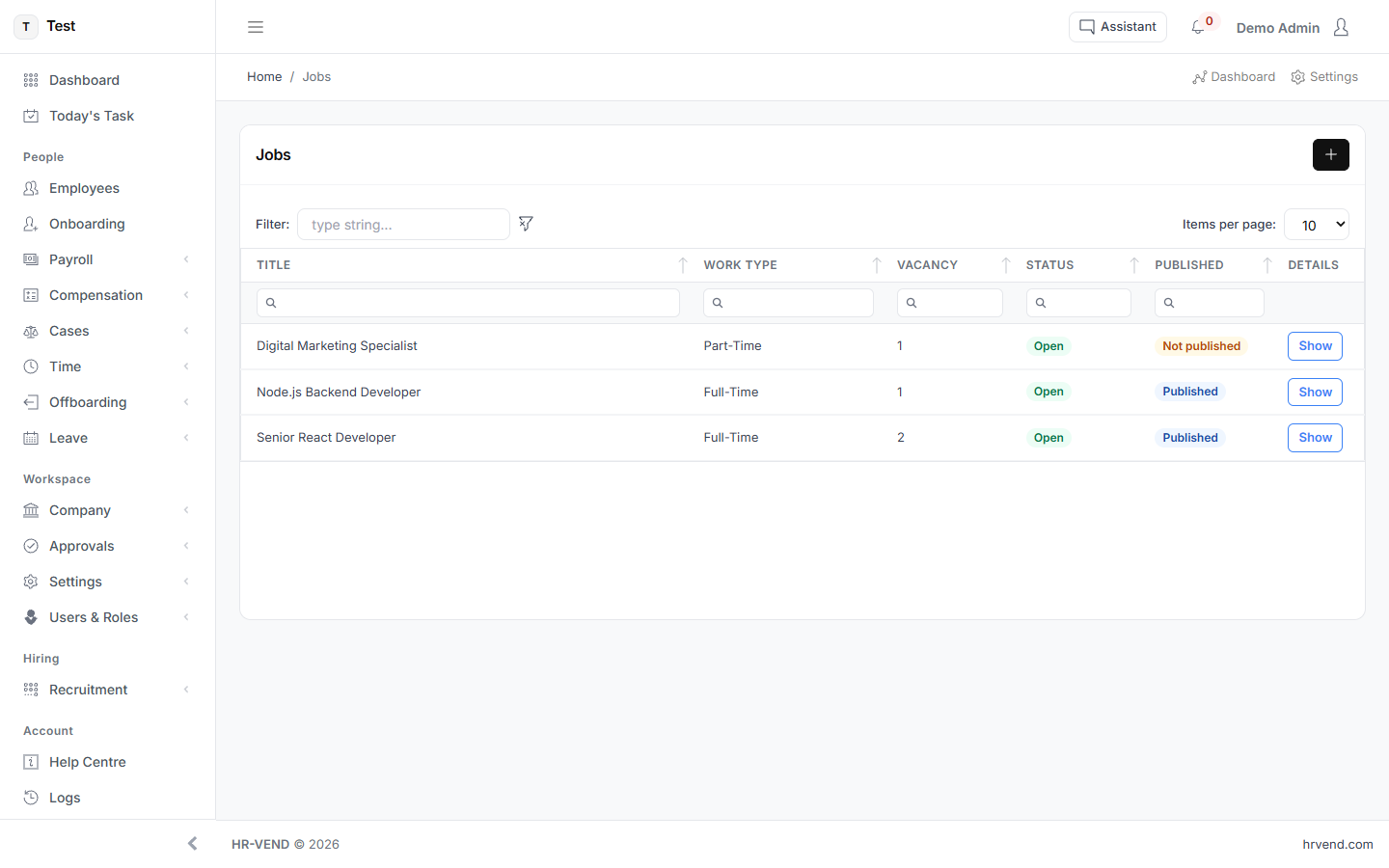The image size is (1389, 868).
Task: Click the Settings gear icon in sidebar
Action: coord(31,582)
